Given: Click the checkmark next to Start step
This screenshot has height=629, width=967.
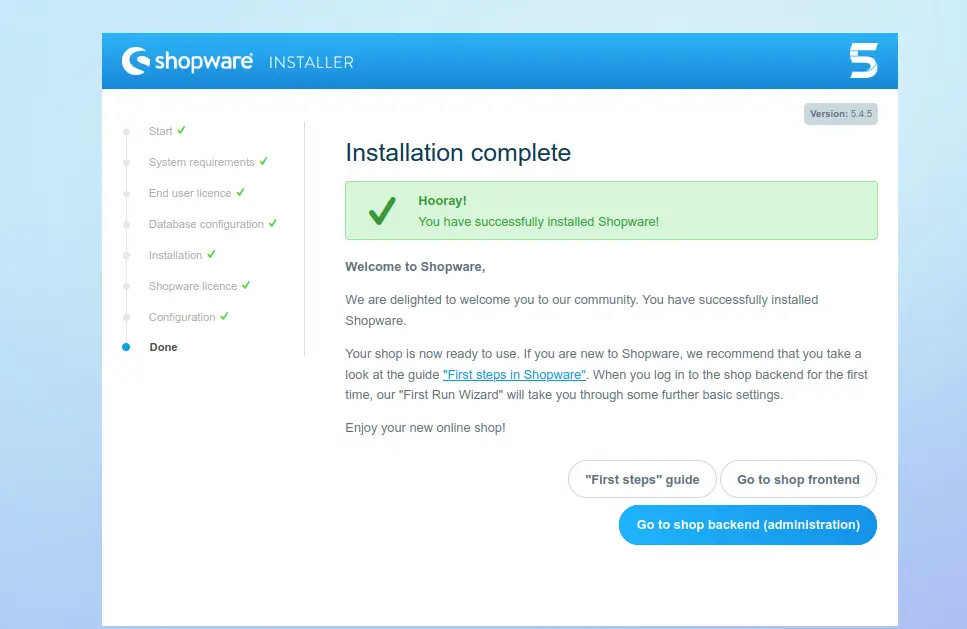Looking at the screenshot, I should (x=181, y=130).
